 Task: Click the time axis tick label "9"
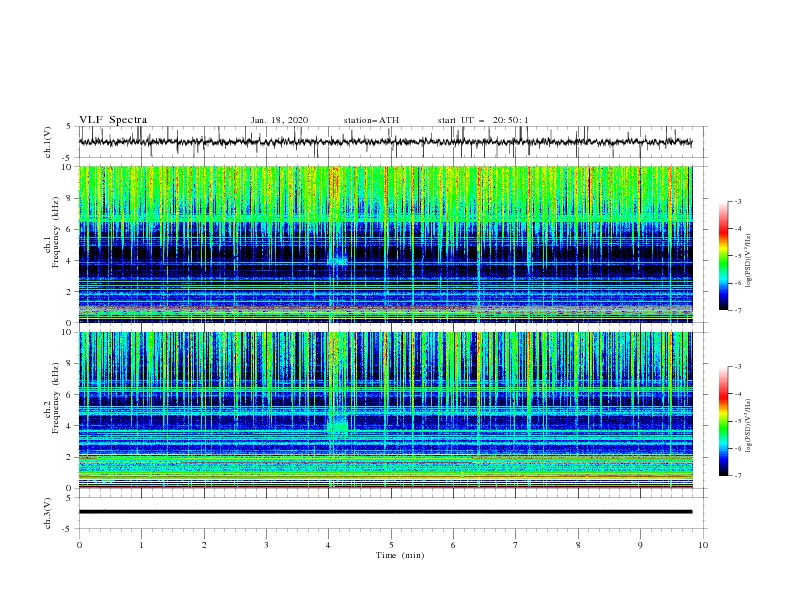pos(640,545)
